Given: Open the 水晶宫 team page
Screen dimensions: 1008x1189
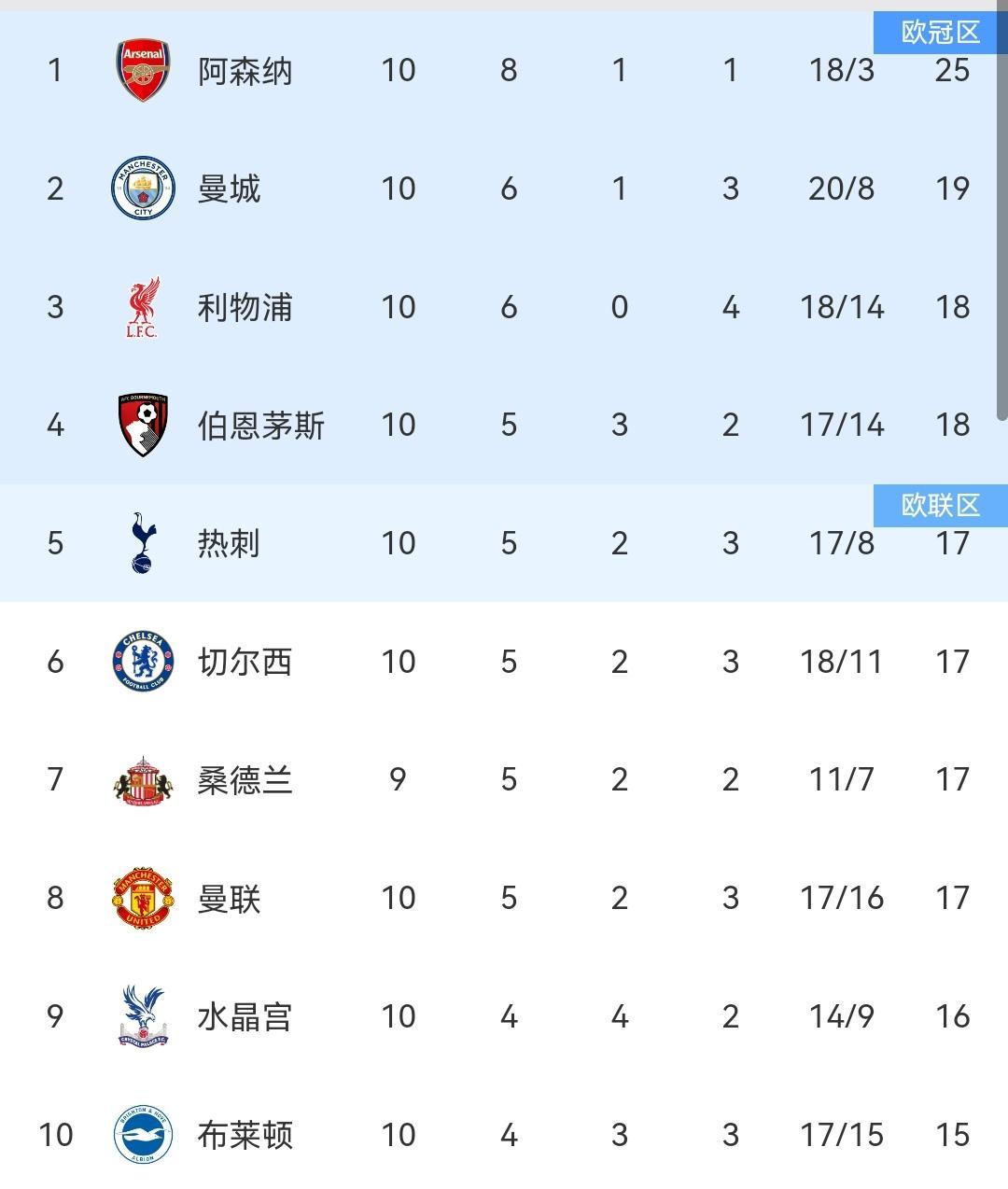Looking at the screenshot, I should click(x=245, y=1016).
